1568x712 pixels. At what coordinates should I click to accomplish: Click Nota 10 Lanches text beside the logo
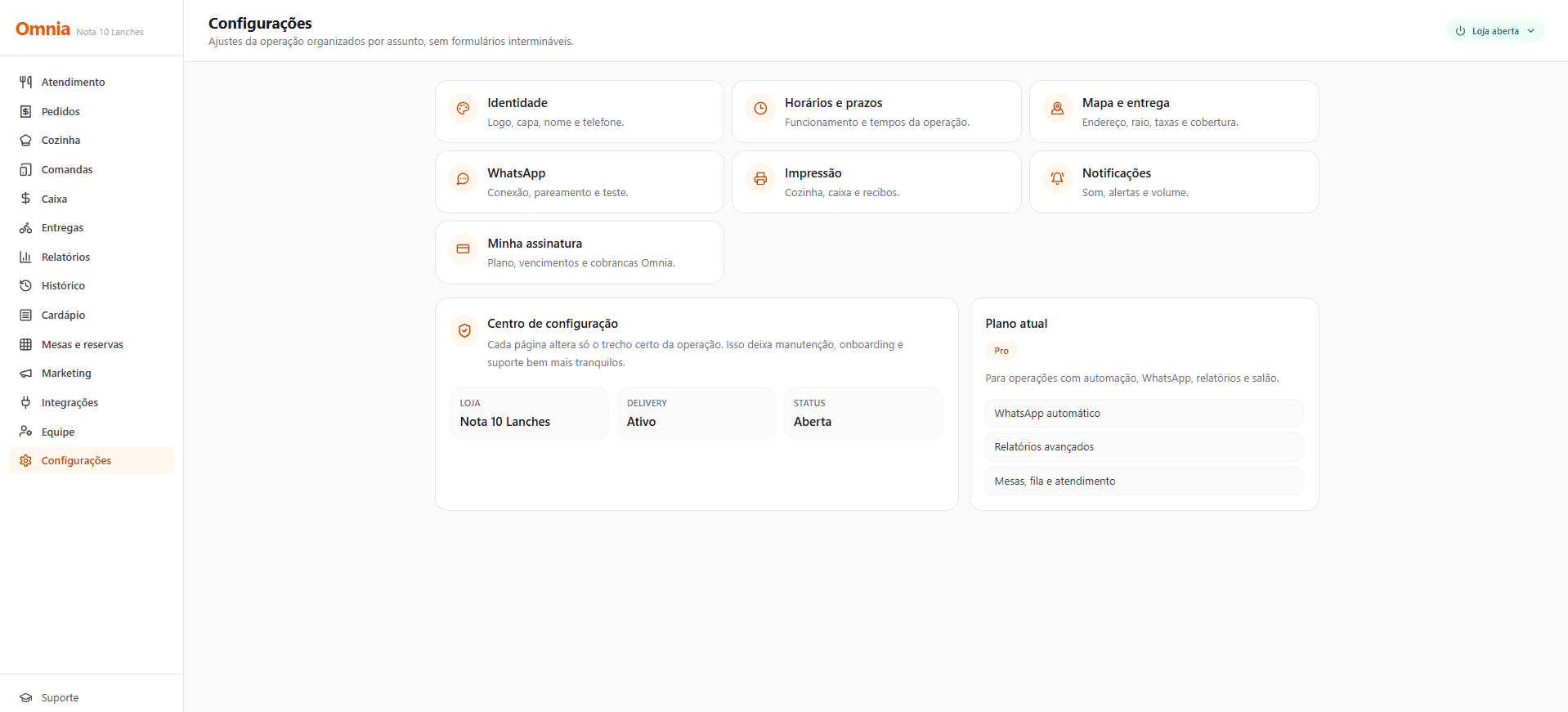110,32
